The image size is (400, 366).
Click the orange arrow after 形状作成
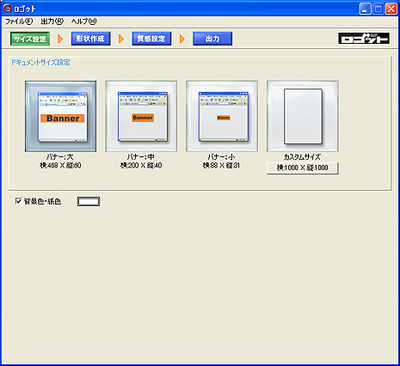click(x=121, y=39)
